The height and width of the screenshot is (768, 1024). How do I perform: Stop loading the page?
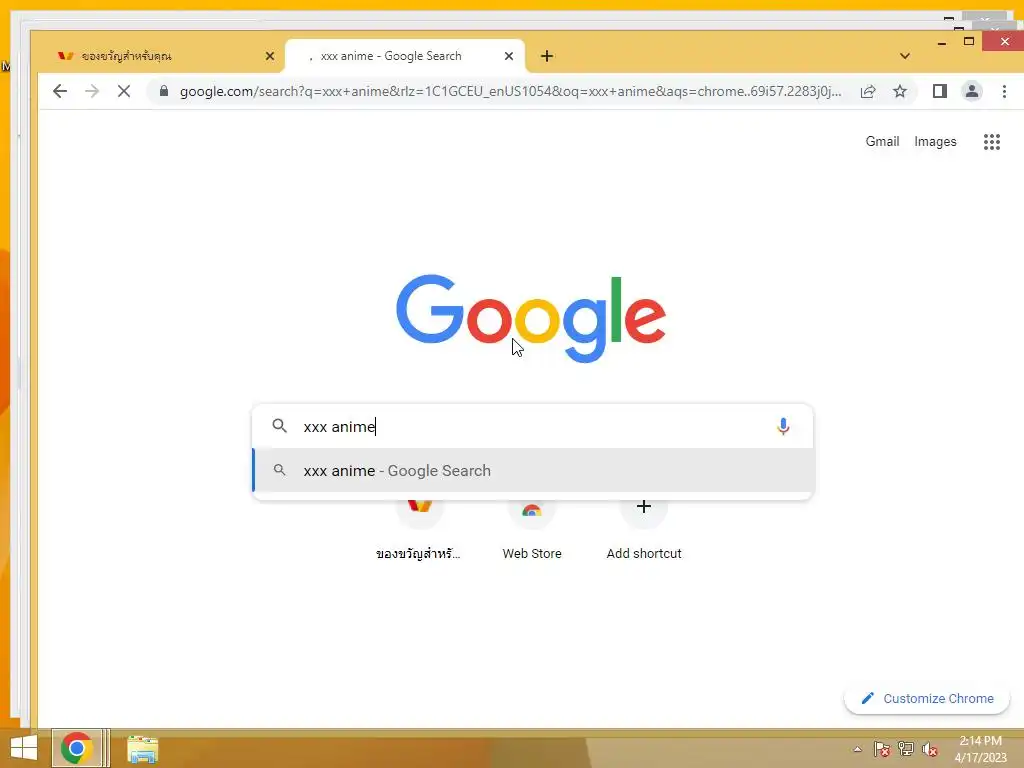tap(123, 91)
